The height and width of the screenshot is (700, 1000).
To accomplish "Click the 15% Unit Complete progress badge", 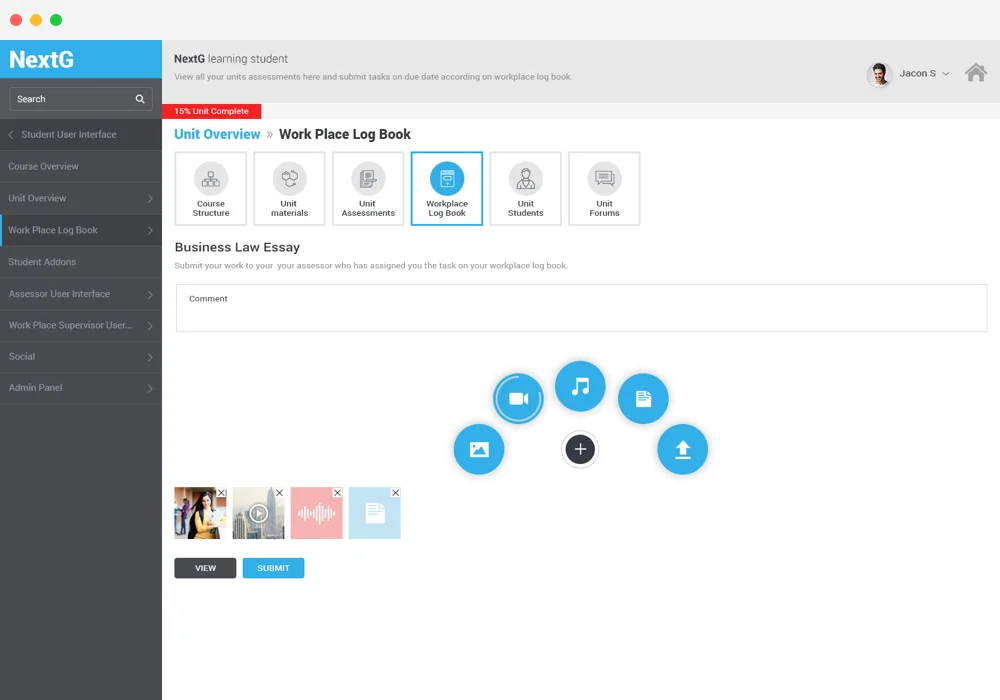I will point(210,111).
